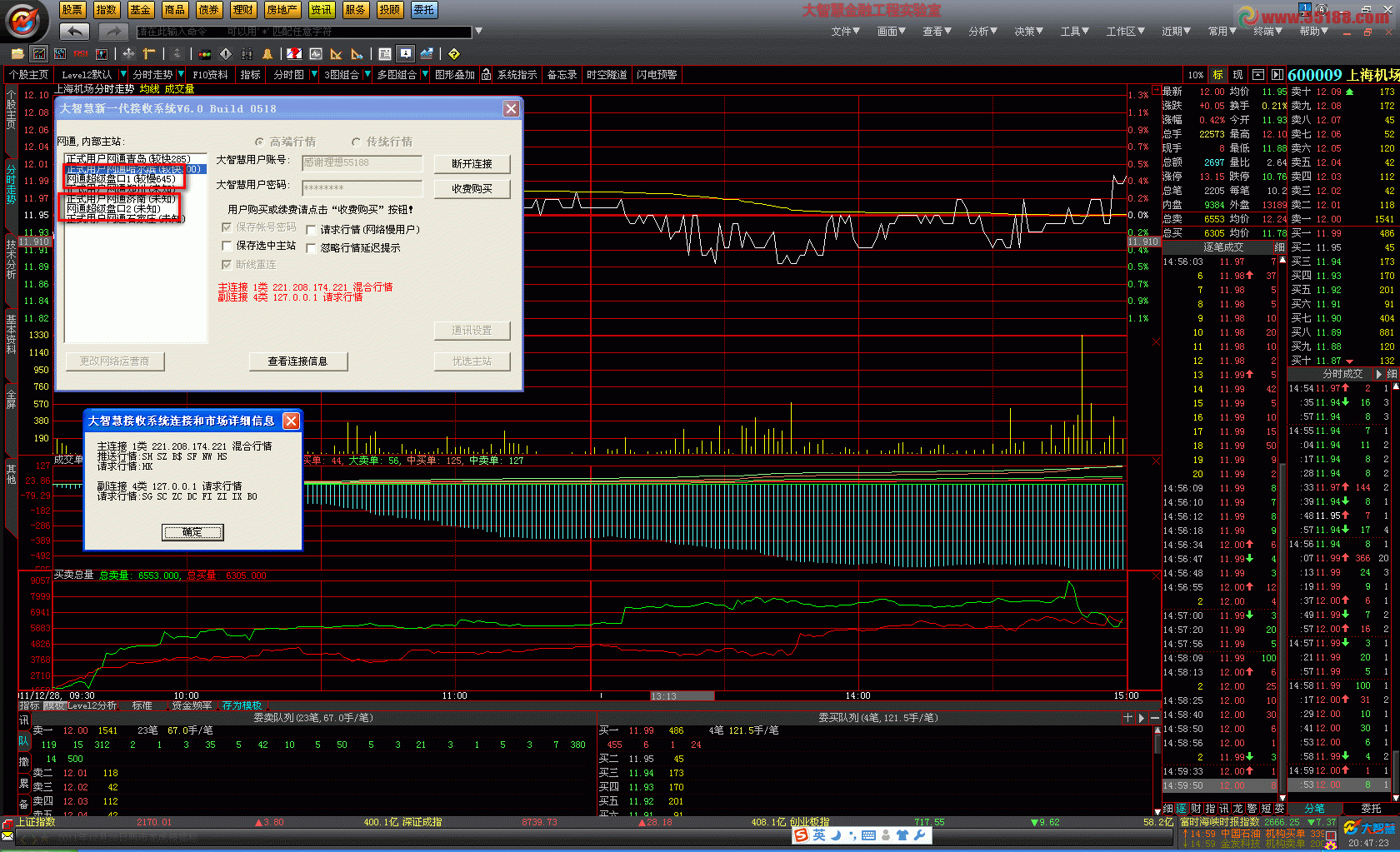Expand the 3图组合 dropdown arrow
The height and width of the screenshot is (852, 1400).
coord(367,75)
